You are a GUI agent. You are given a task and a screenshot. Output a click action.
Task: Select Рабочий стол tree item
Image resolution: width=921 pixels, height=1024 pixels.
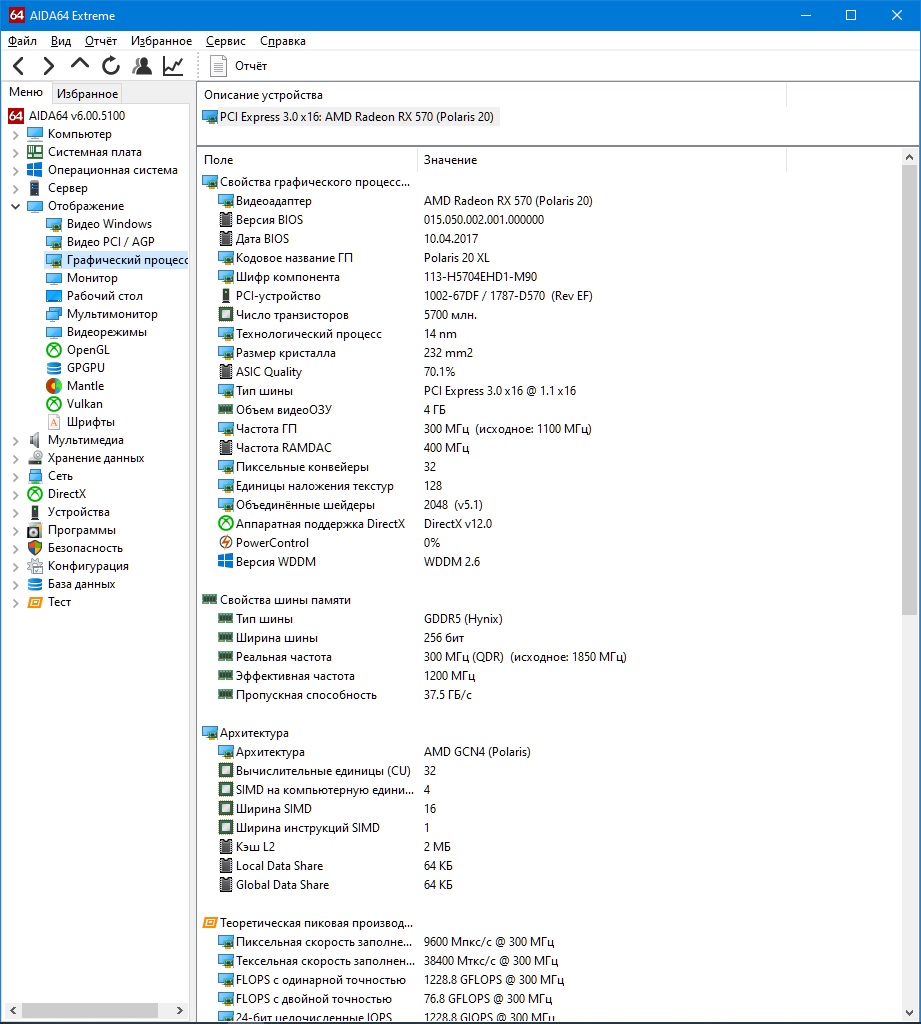[x=105, y=296]
